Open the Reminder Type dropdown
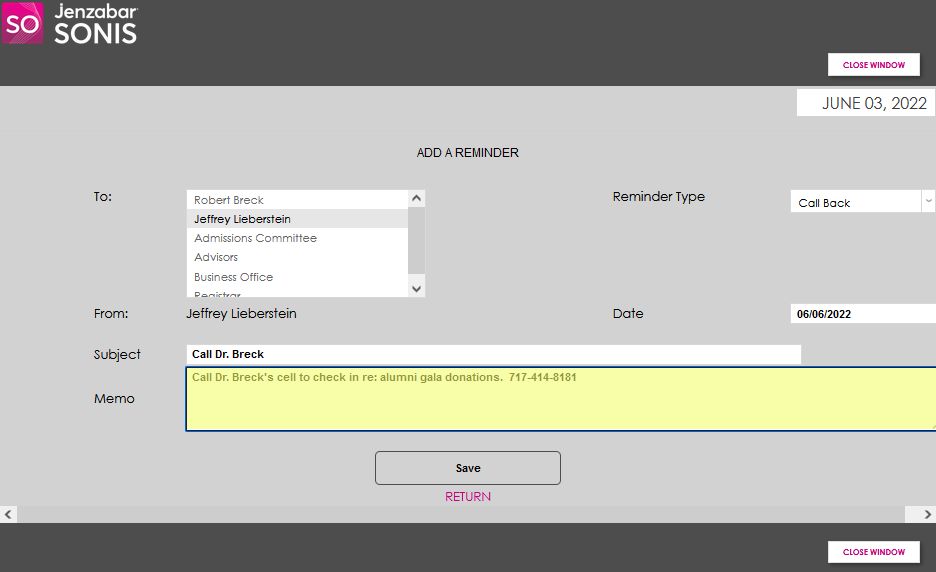This screenshot has height=572, width=936. tap(863, 202)
